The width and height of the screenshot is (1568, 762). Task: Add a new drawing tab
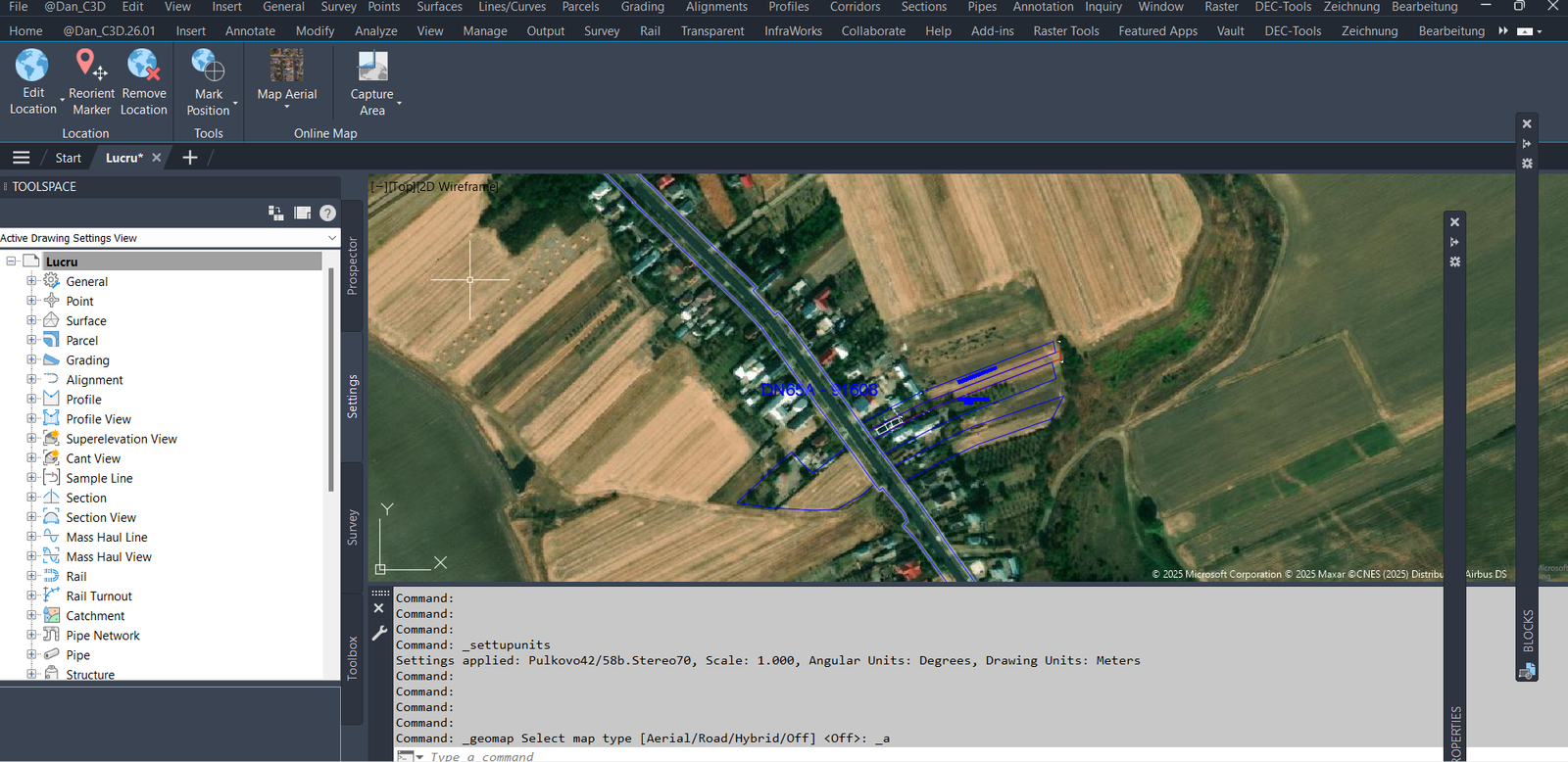[x=190, y=158]
